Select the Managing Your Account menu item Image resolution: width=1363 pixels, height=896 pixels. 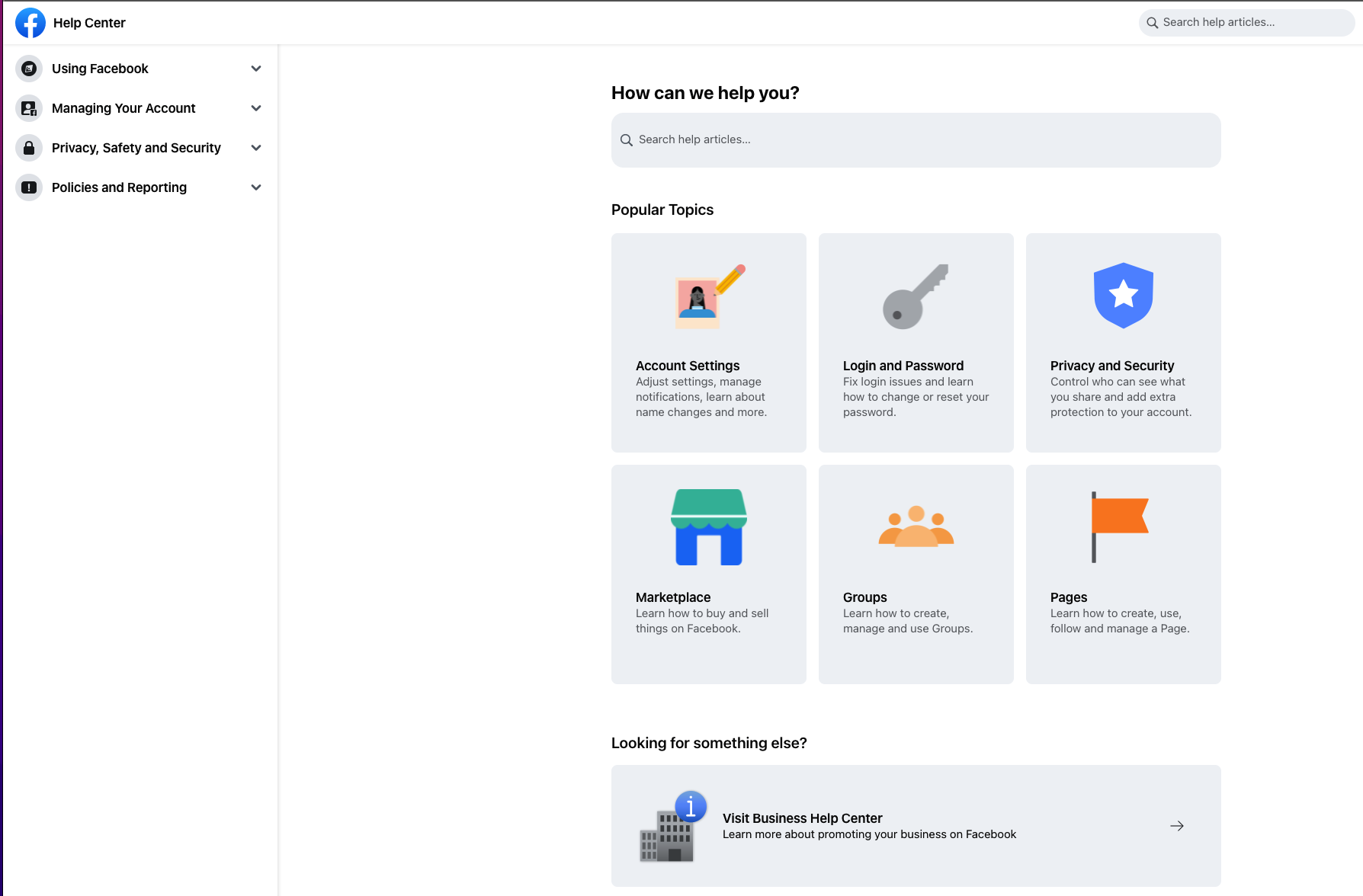(x=139, y=108)
